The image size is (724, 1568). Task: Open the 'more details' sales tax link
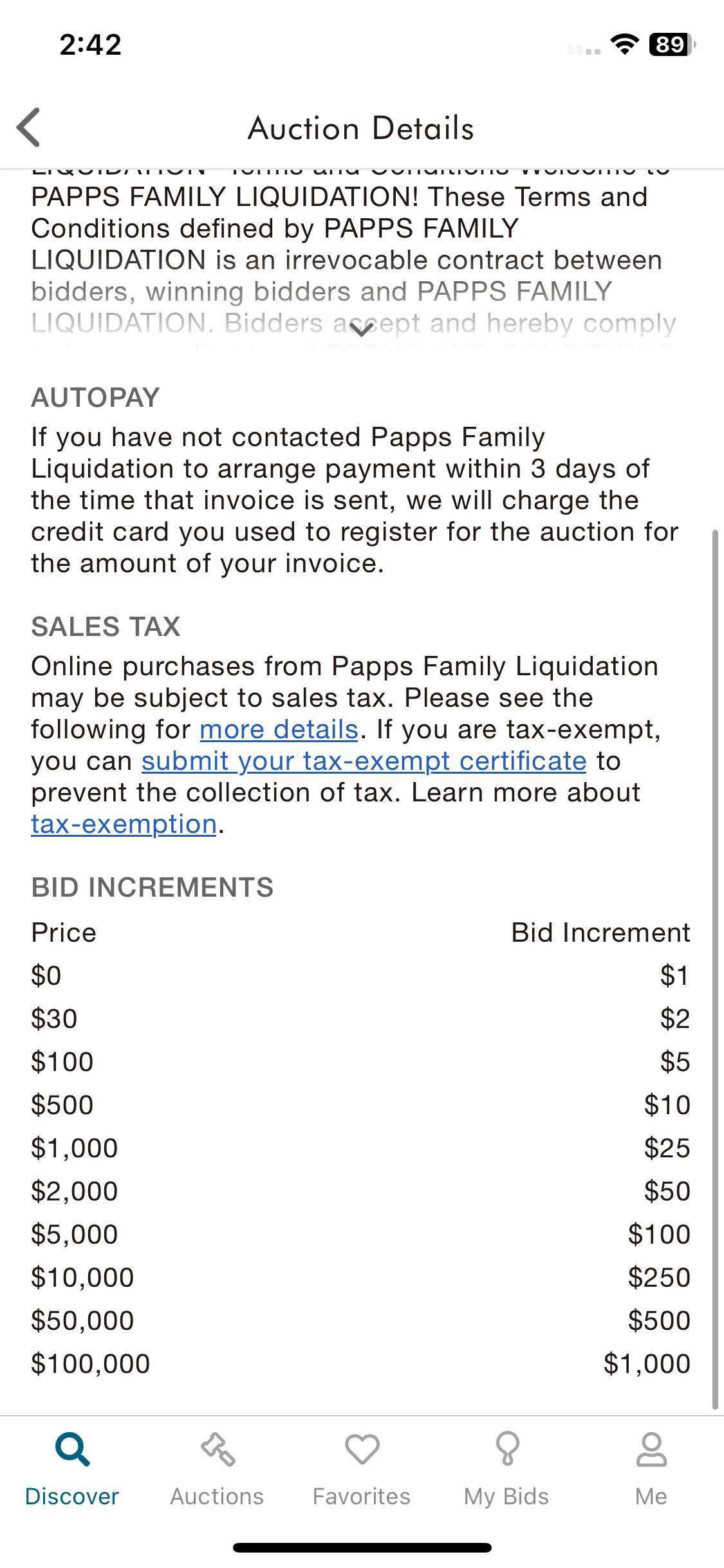[279, 729]
